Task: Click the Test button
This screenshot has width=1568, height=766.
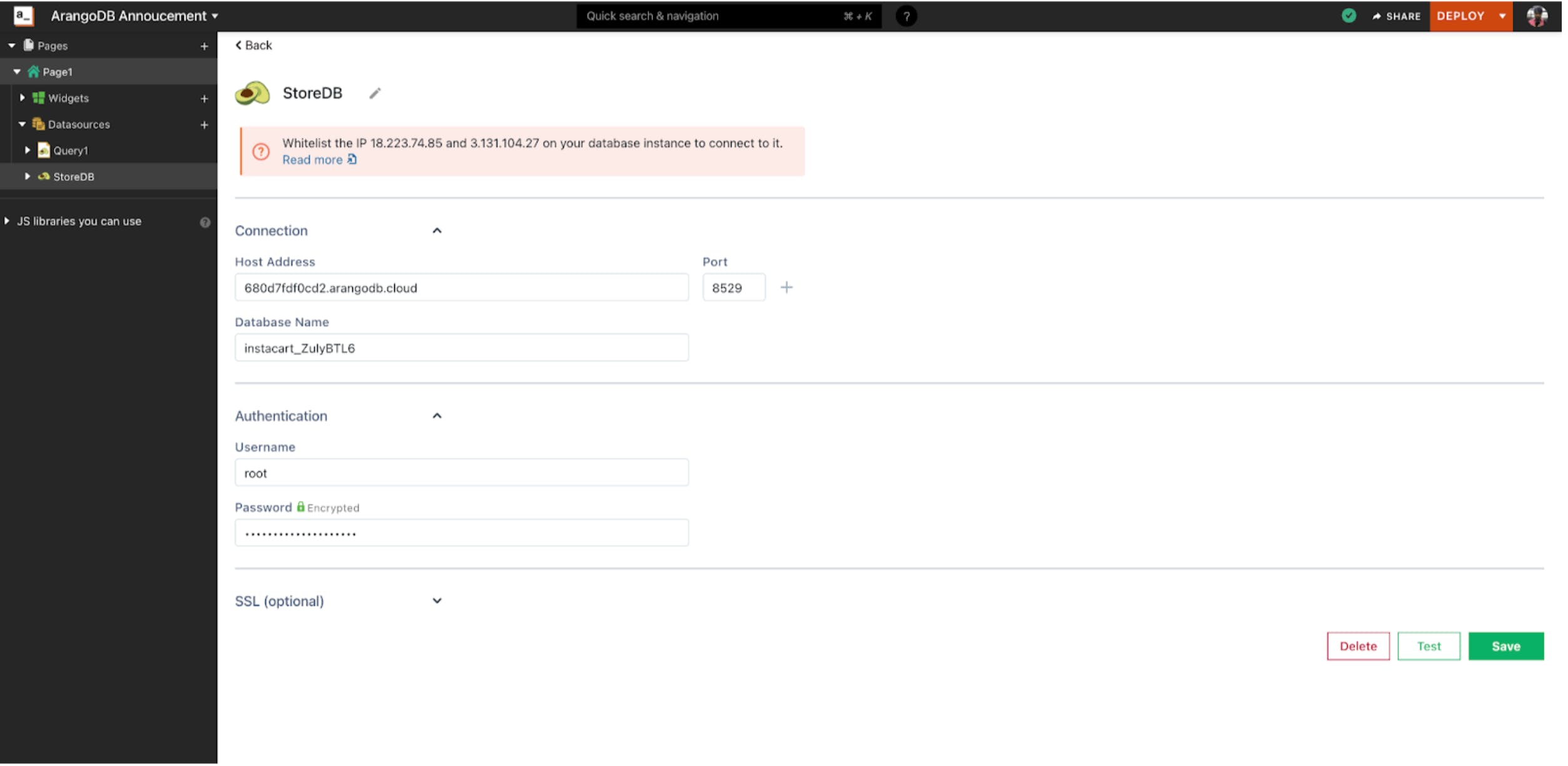Action: click(x=1428, y=646)
